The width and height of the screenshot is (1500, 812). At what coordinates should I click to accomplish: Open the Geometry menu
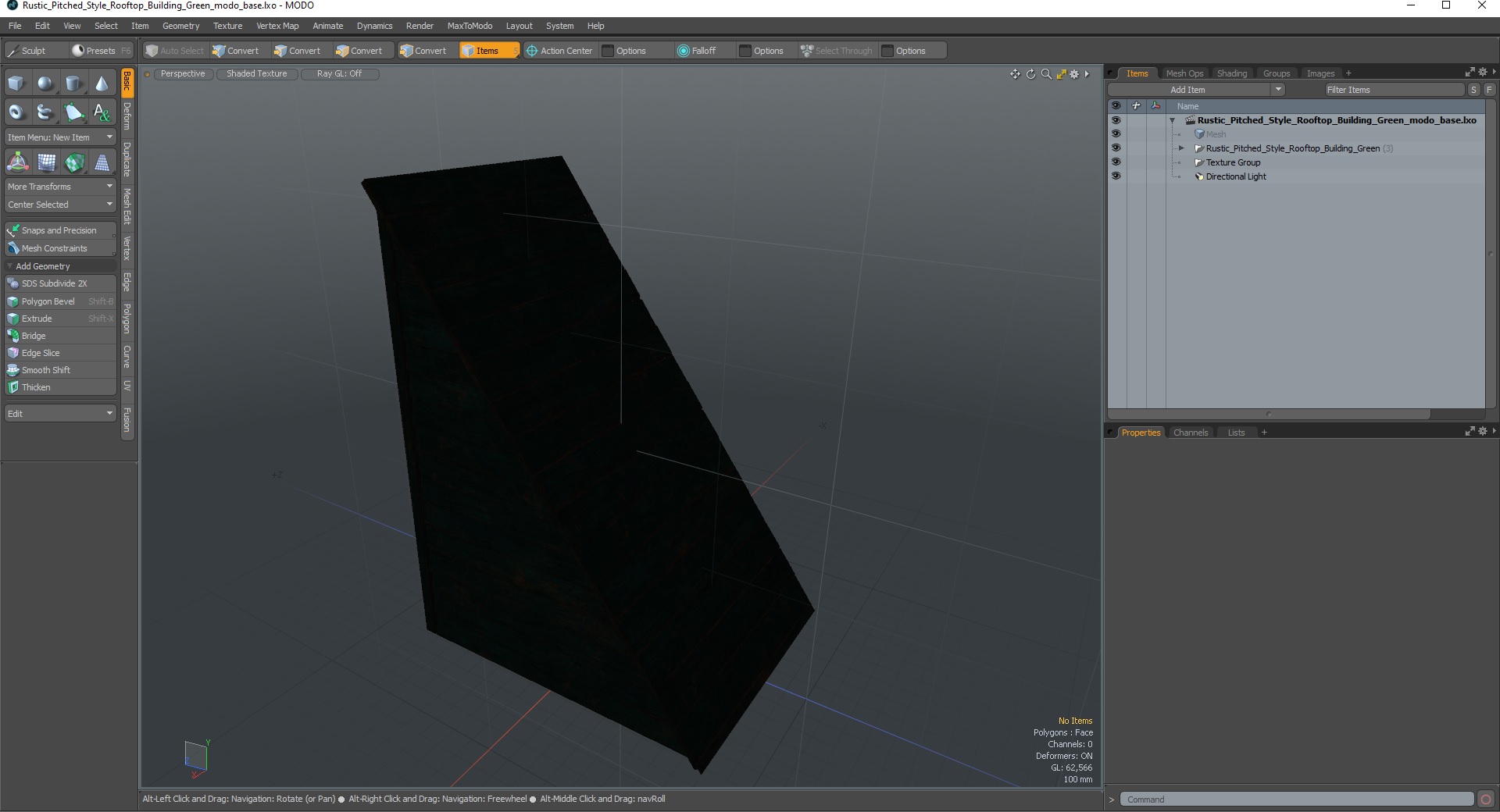(180, 26)
